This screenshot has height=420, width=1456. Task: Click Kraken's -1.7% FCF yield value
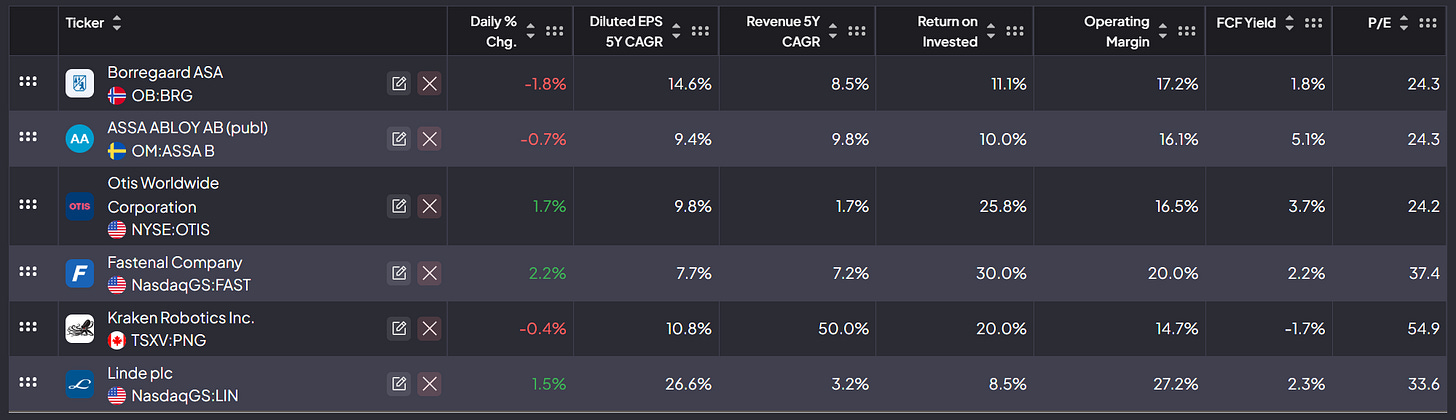(x=1306, y=328)
